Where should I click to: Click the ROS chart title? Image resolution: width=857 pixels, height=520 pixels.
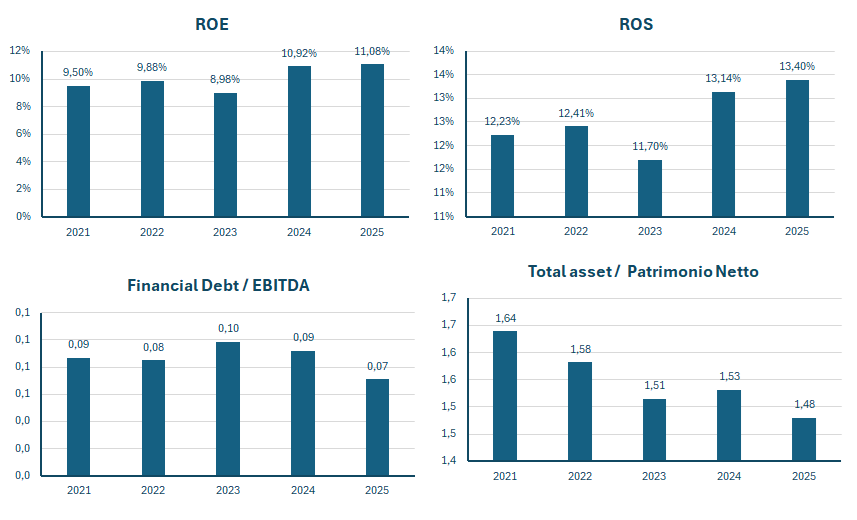point(636,24)
